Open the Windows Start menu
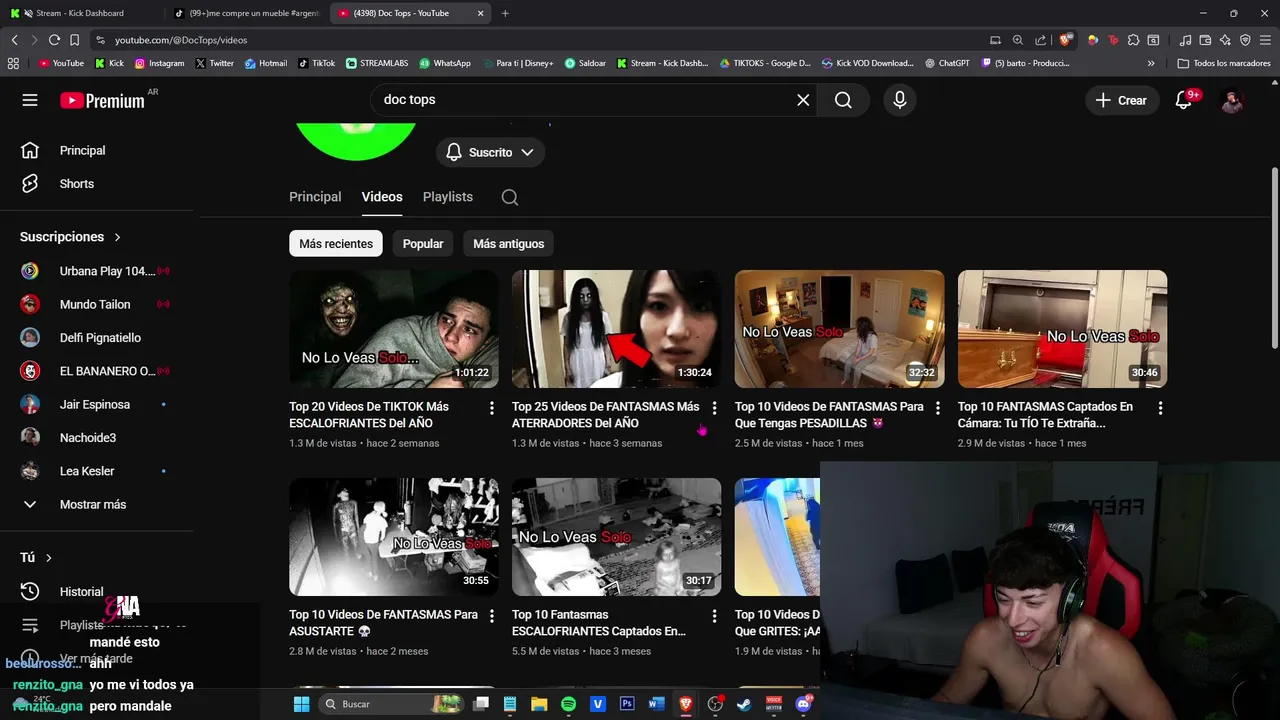Screen dimensions: 1280x720 [301, 704]
